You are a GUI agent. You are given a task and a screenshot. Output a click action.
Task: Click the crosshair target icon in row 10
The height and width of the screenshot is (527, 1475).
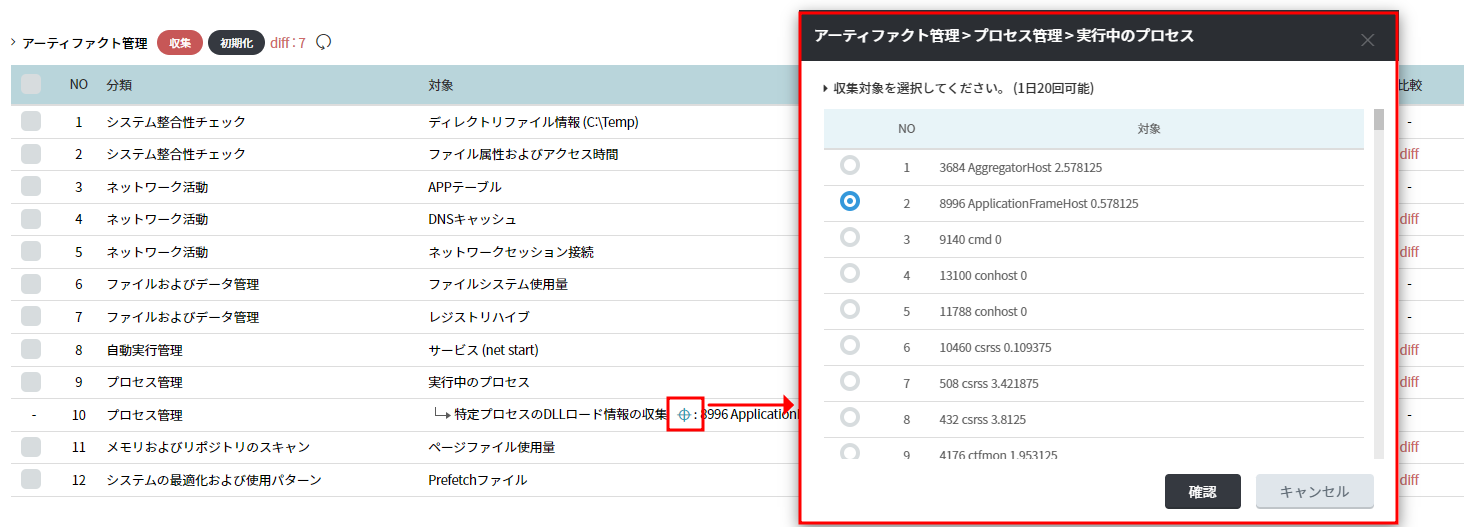(x=684, y=414)
